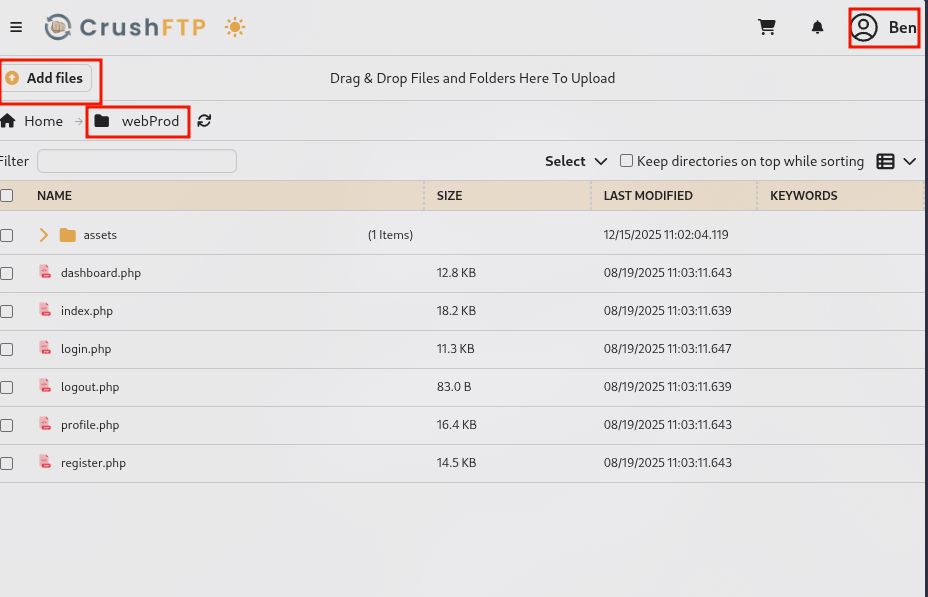Tick the checkbox for dashboard.php
The height and width of the screenshot is (597, 928).
point(7,273)
